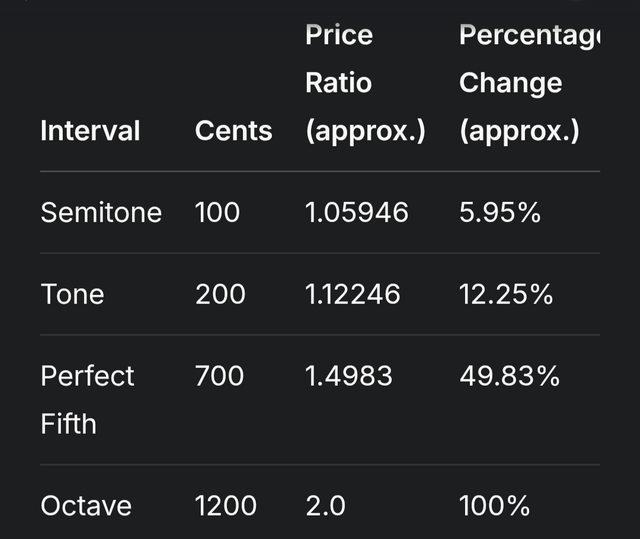Select the Octave row label
Image resolution: width=640 pixels, height=539 pixels.
pyautogui.click(x=86, y=506)
